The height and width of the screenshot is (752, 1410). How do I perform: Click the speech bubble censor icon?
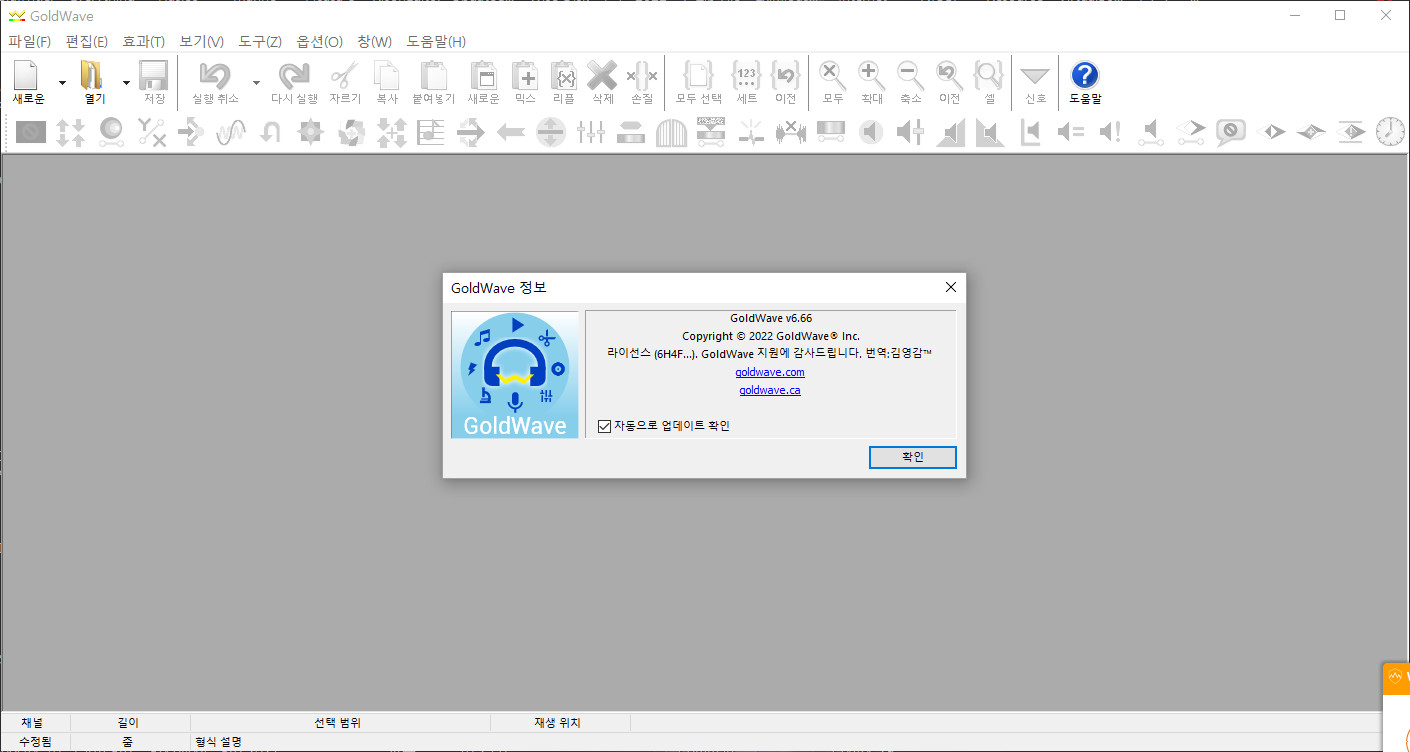point(1230,132)
